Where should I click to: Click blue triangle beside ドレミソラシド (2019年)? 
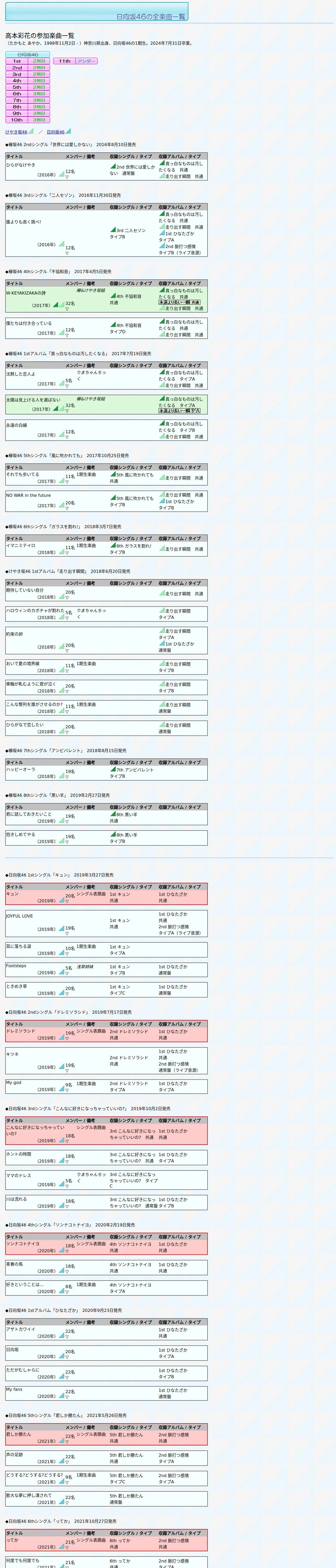[61, 1037]
